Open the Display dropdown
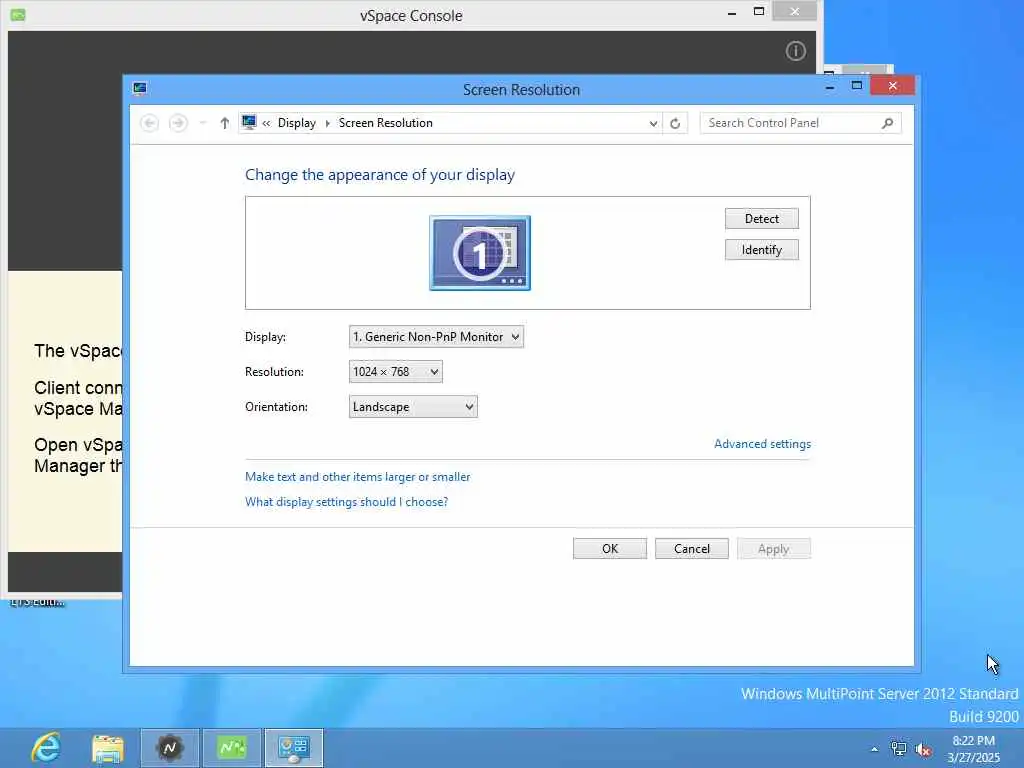Image resolution: width=1024 pixels, height=768 pixels. (436, 336)
